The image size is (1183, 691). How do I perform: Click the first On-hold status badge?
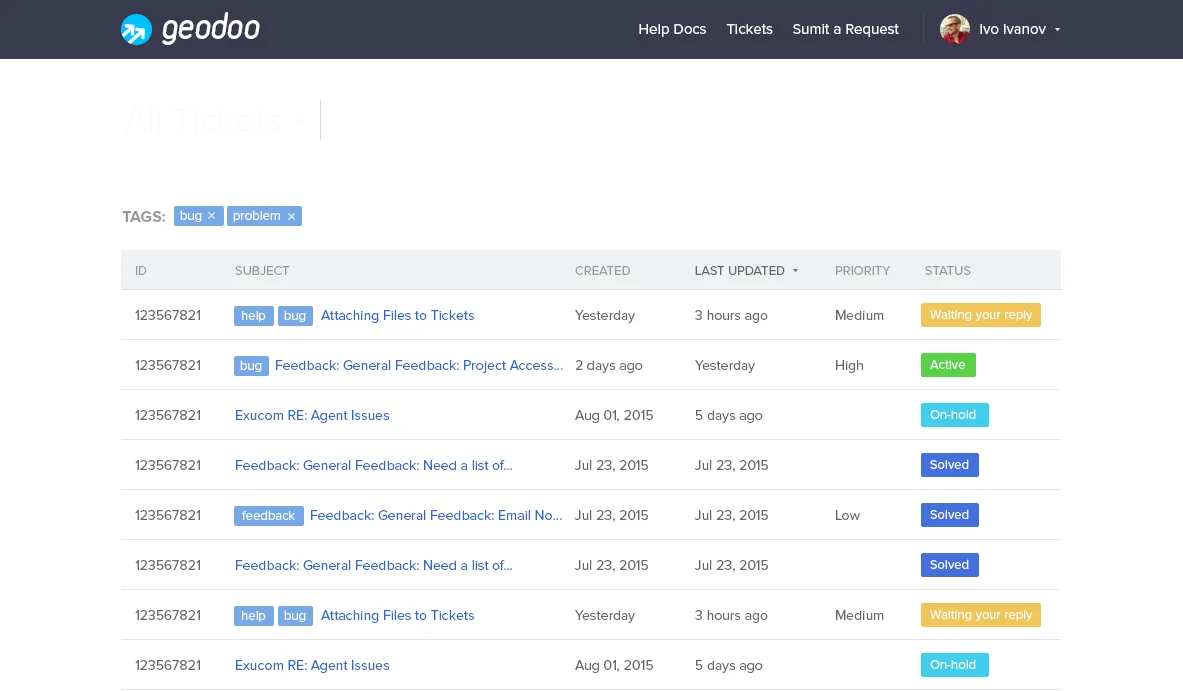[x=954, y=415]
